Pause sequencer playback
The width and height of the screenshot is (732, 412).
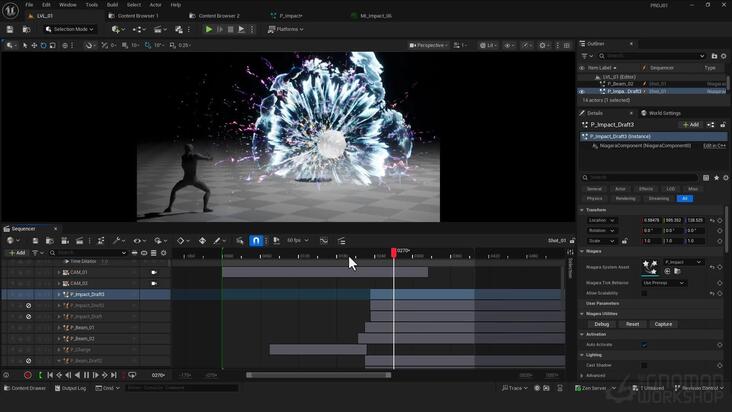coord(86,375)
